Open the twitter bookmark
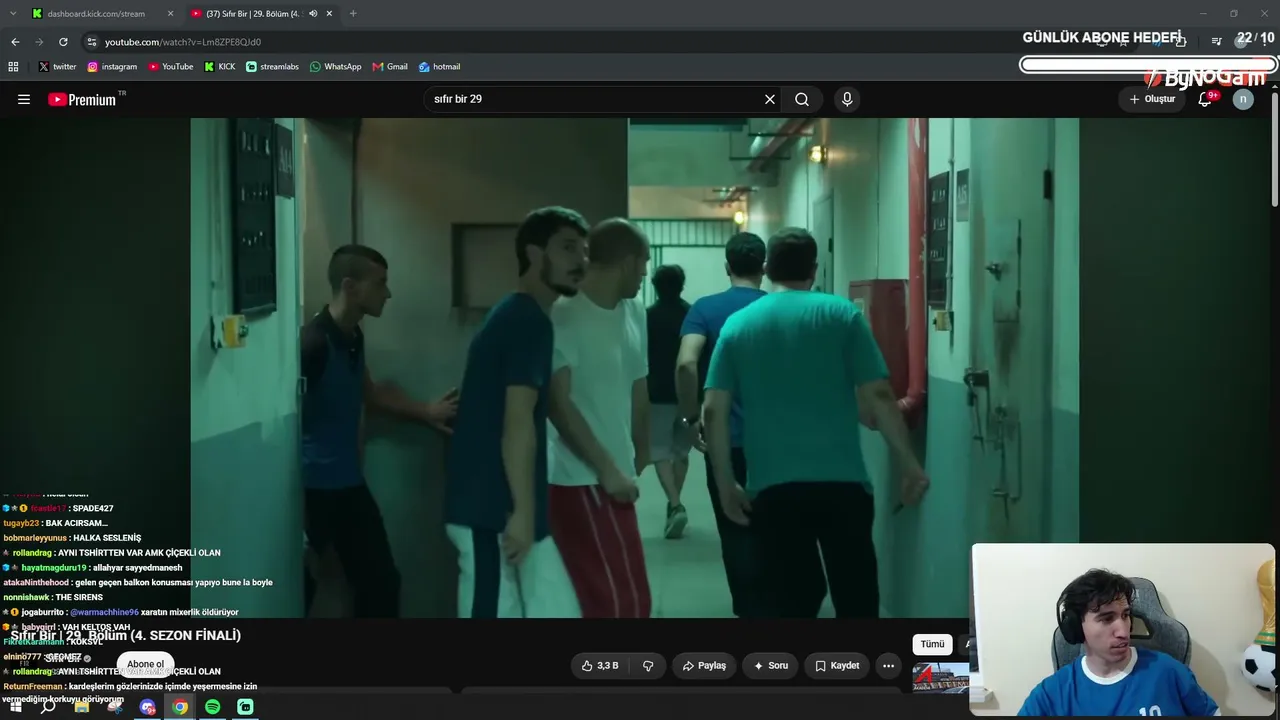This screenshot has height=720, width=1280. (57, 67)
